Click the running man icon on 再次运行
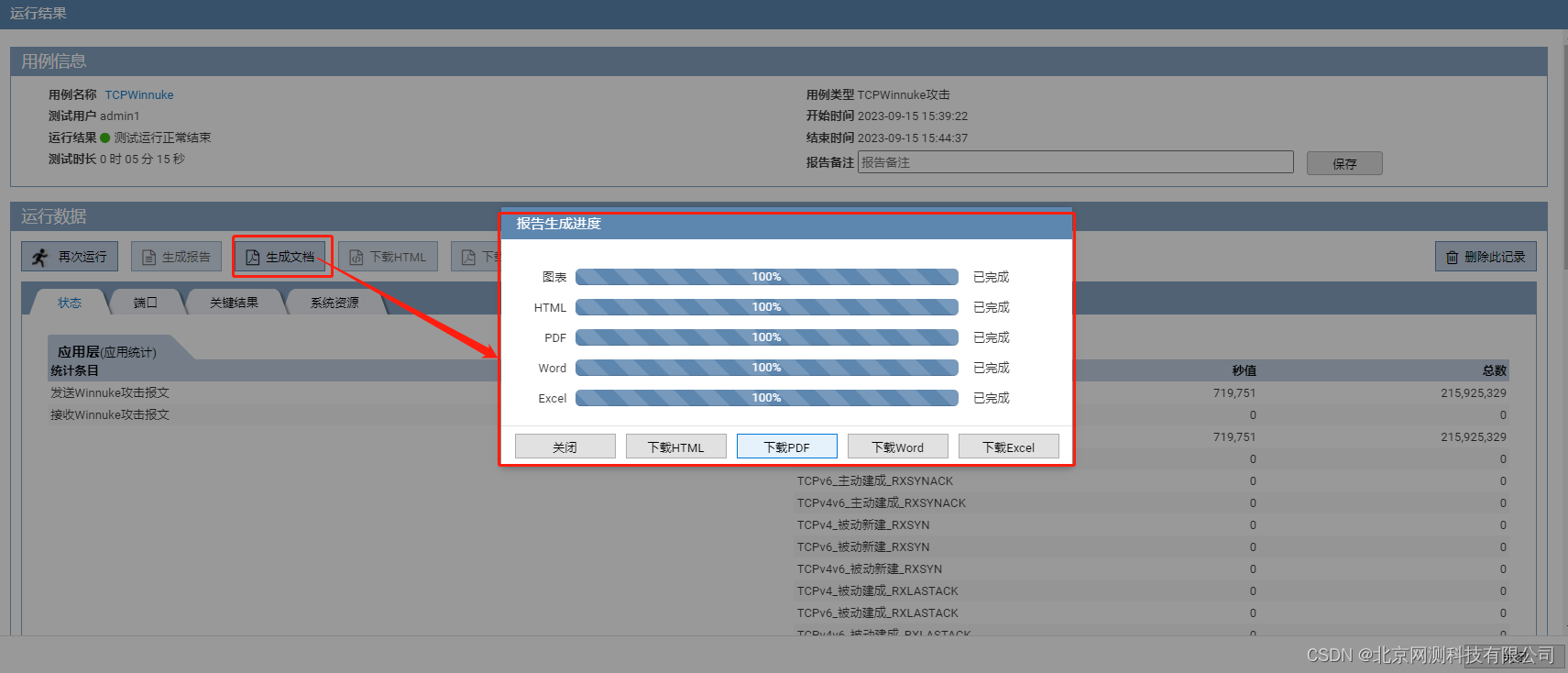Viewport: 1568px width, 673px height. point(39,257)
